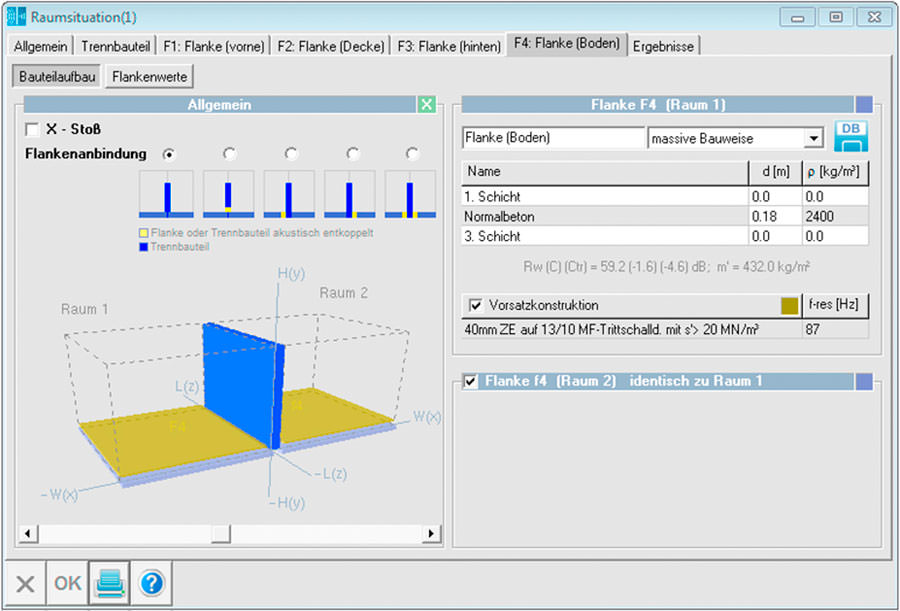
Task: Click blue square in Flanke F4 Raum 1 header
Action: pyautogui.click(x=864, y=105)
